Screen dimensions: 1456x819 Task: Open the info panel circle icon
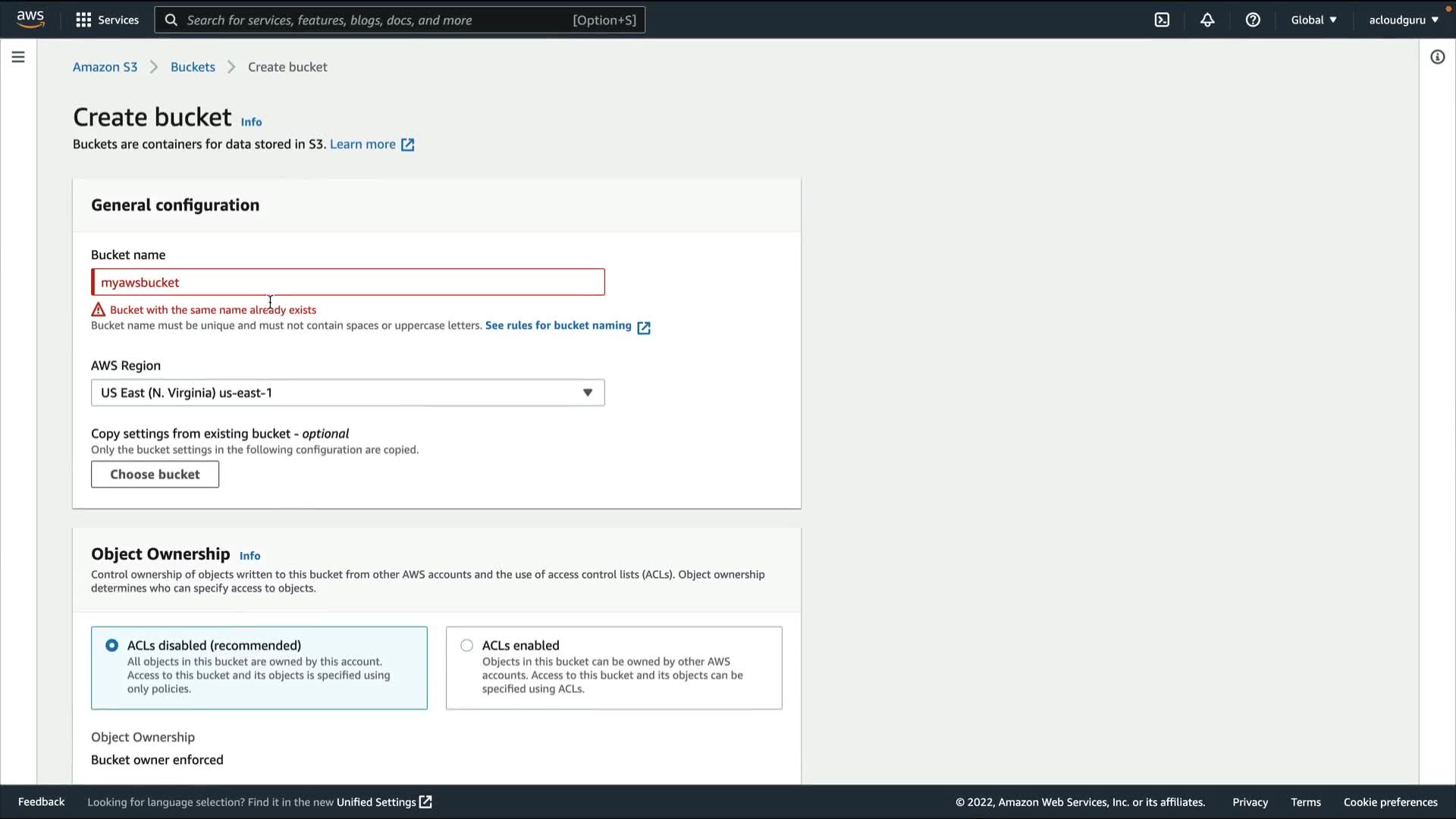[1437, 57]
